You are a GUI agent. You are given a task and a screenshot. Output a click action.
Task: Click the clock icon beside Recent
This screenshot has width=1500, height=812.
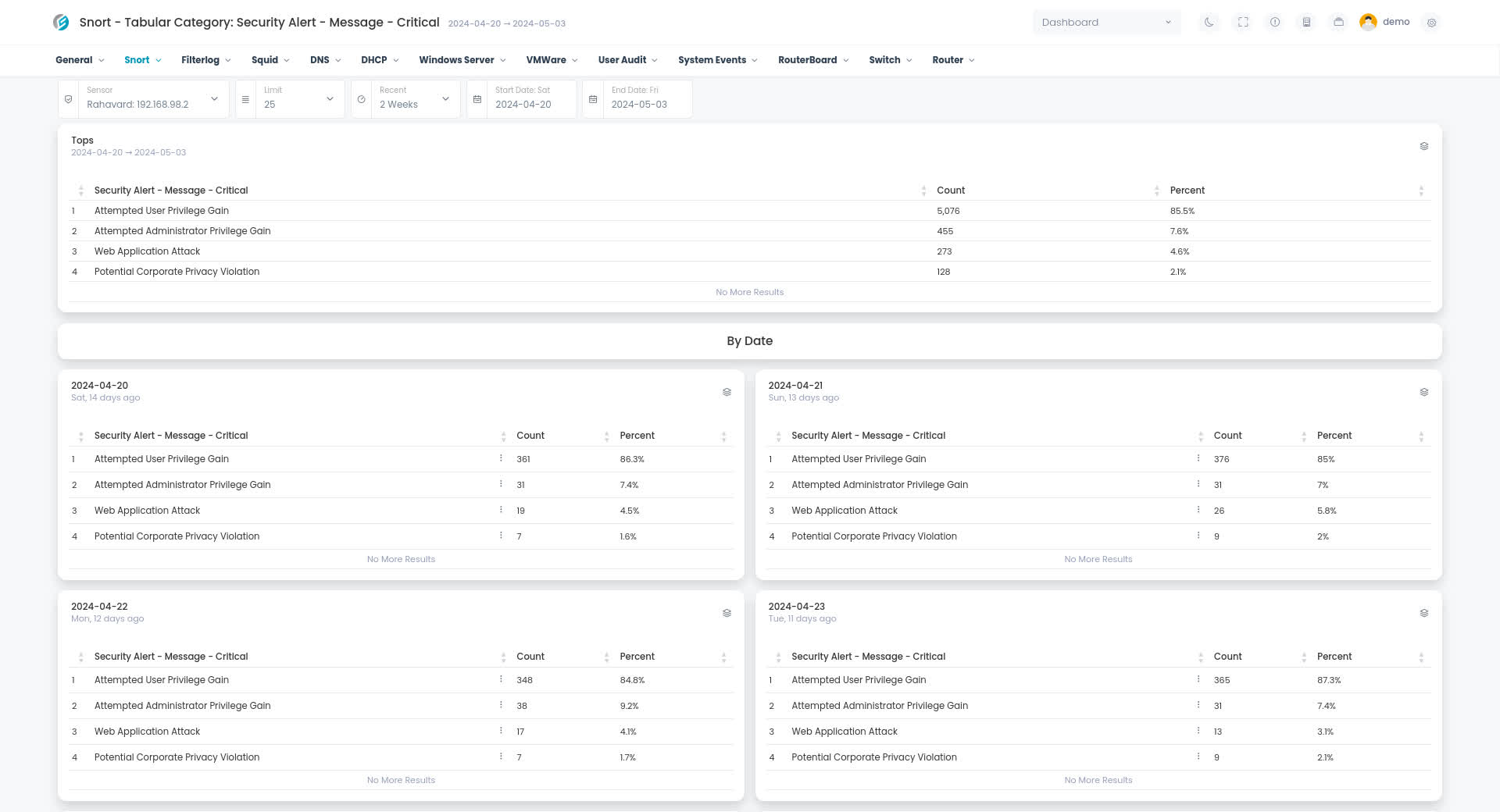(361, 99)
